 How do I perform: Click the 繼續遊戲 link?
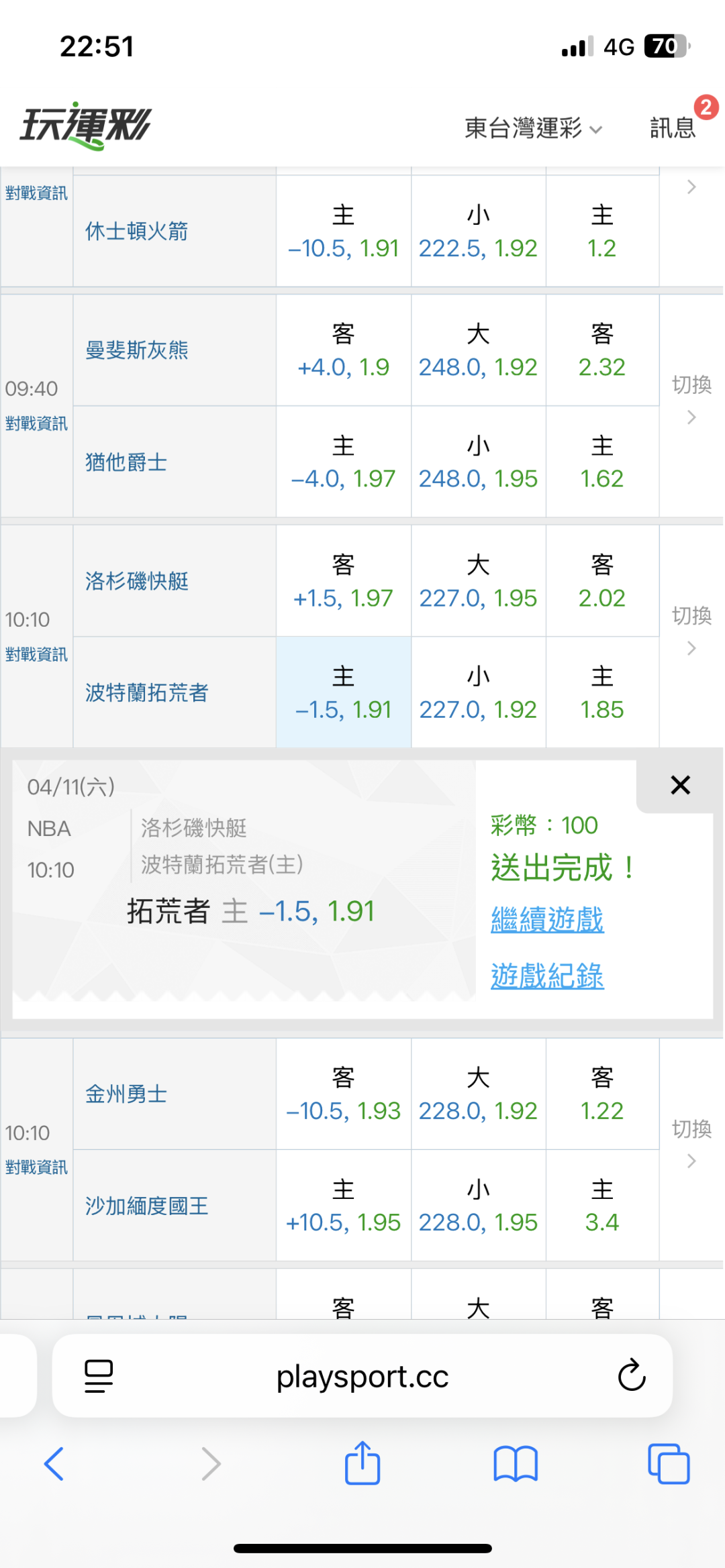pyautogui.click(x=547, y=919)
